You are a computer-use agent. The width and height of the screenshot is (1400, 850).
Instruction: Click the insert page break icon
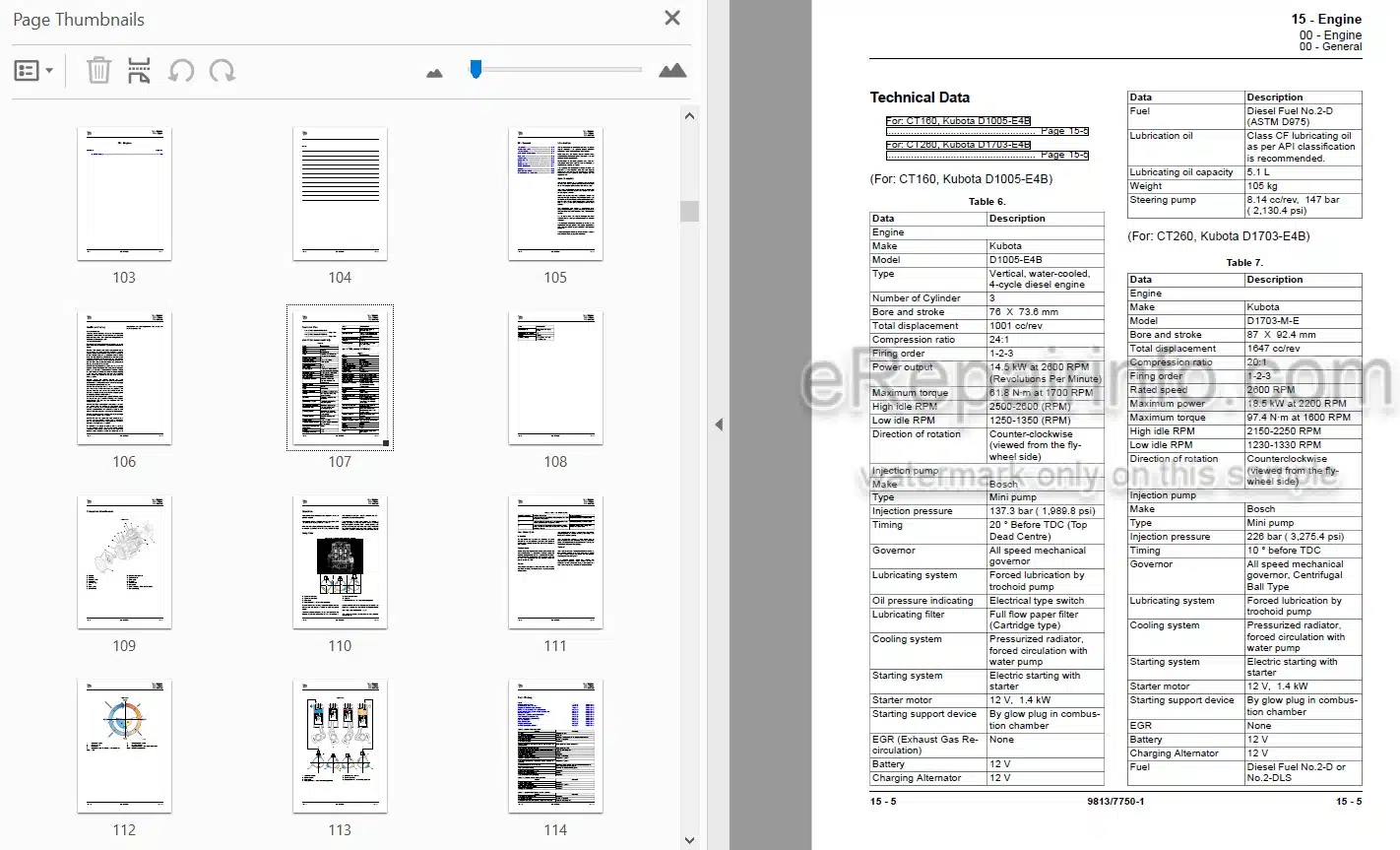click(139, 71)
